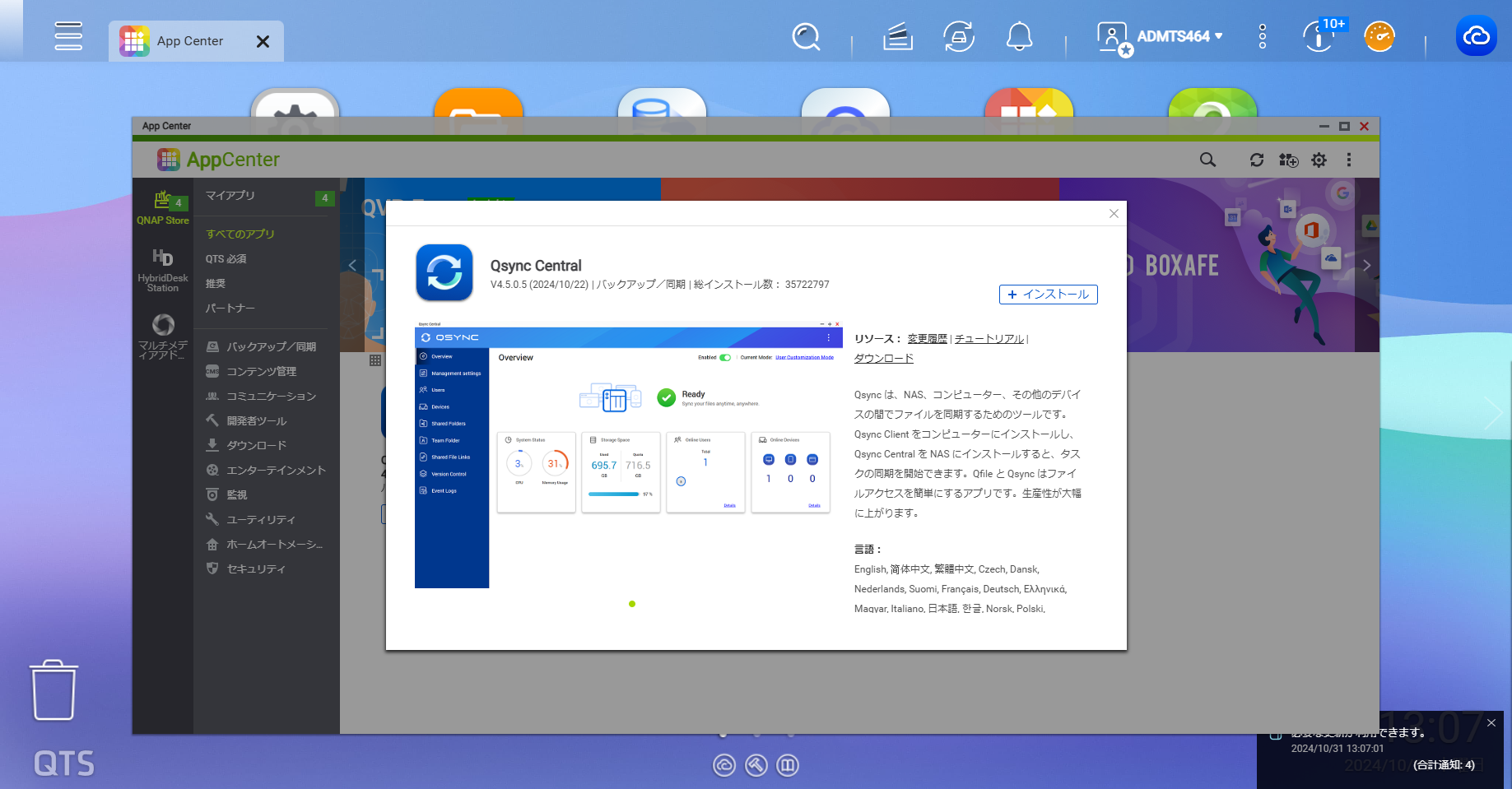Close the App Center taskbar tab
Image resolution: width=1512 pixels, height=789 pixels.
pyautogui.click(x=263, y=41)
